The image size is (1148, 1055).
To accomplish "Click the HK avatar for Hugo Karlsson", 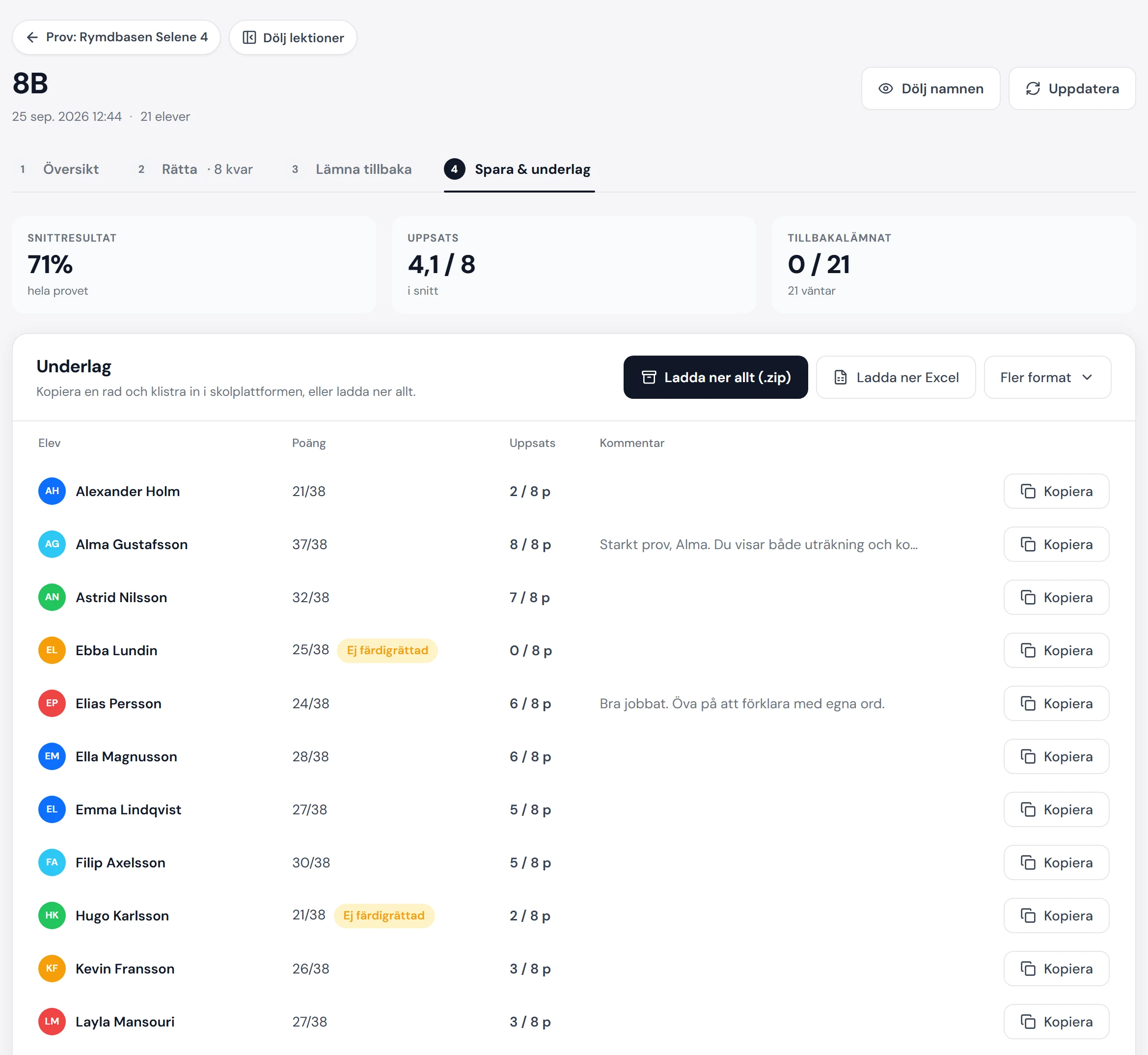I will click(x=52, y=916).
